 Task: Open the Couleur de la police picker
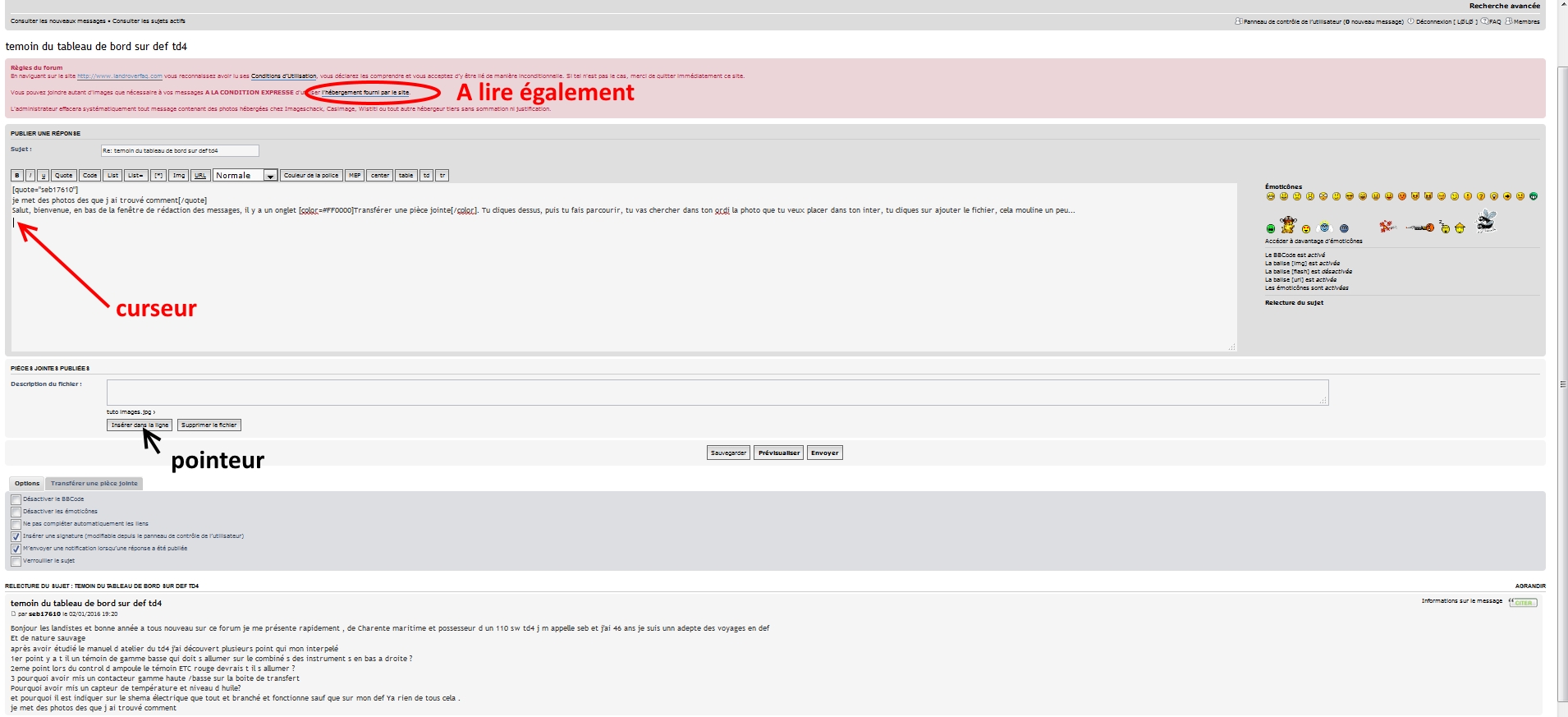pos(311,176)
